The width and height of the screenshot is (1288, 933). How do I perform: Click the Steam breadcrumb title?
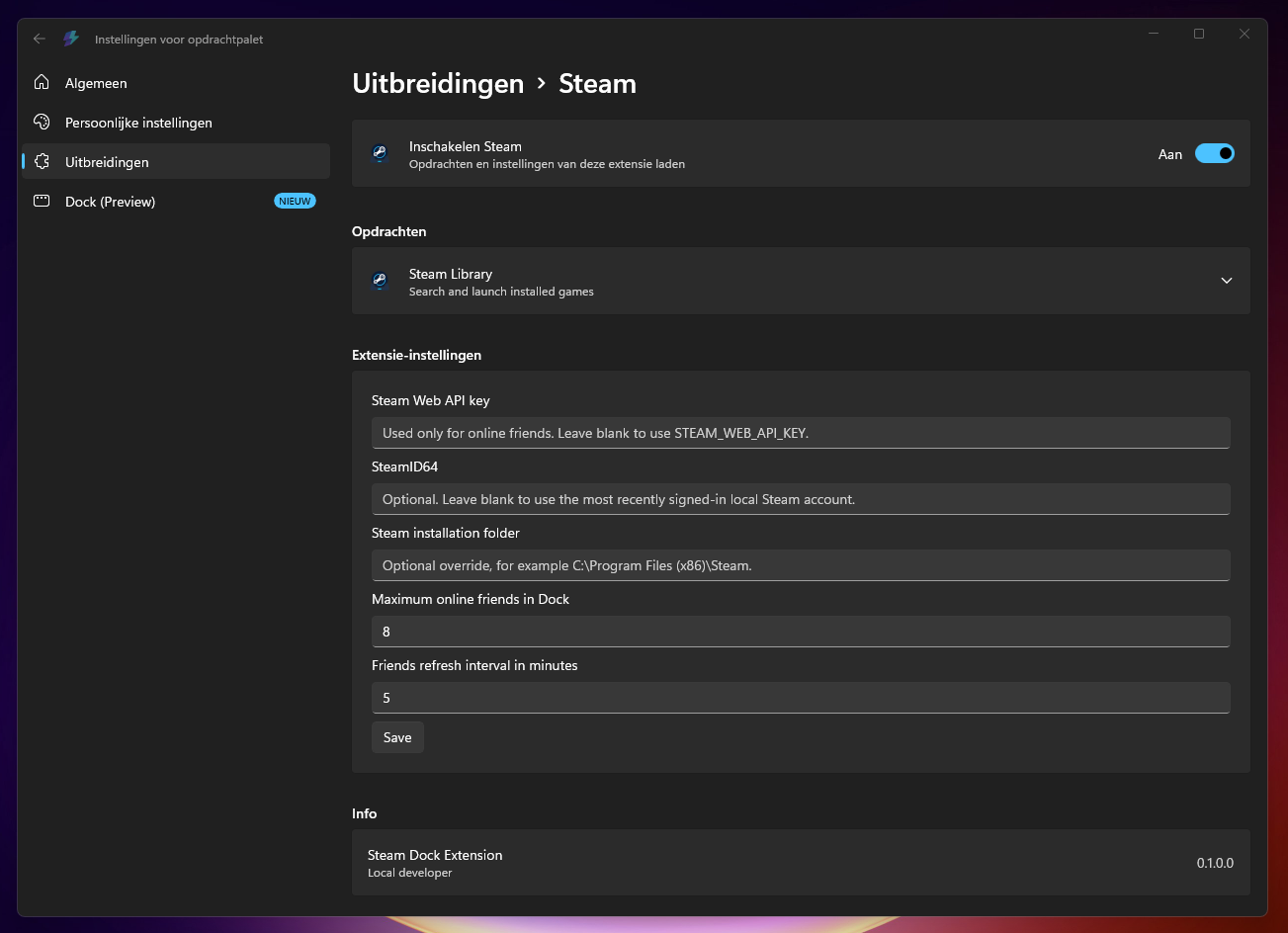click(x=597, y=84)
